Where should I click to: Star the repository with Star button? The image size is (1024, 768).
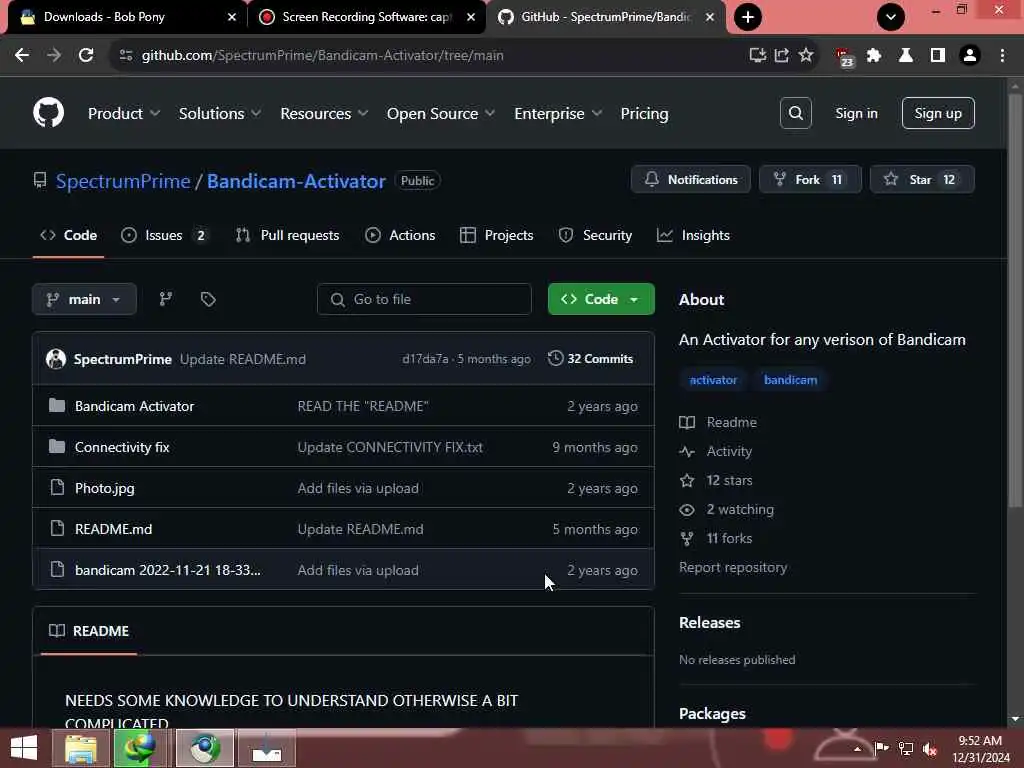pyautogui.click(x=921, y=179)
